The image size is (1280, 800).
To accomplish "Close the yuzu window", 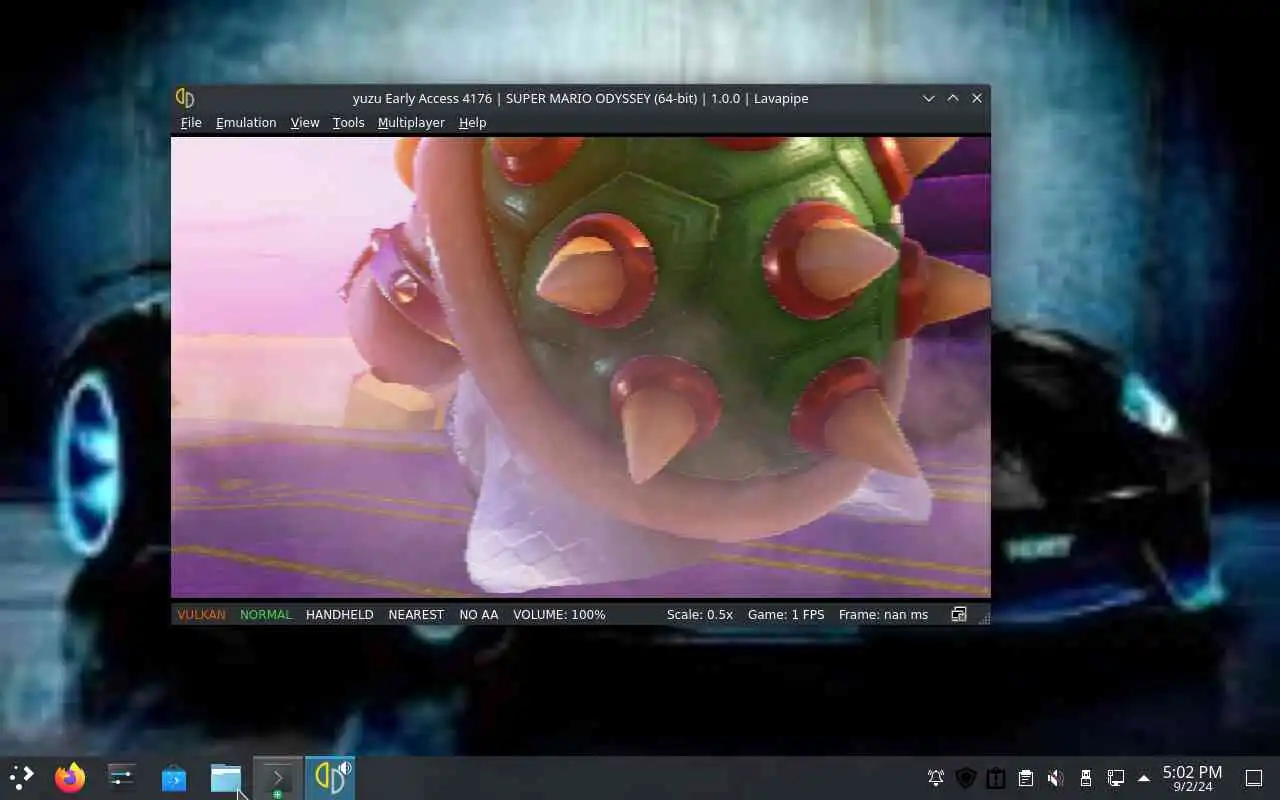I will (x=977, y=98).
